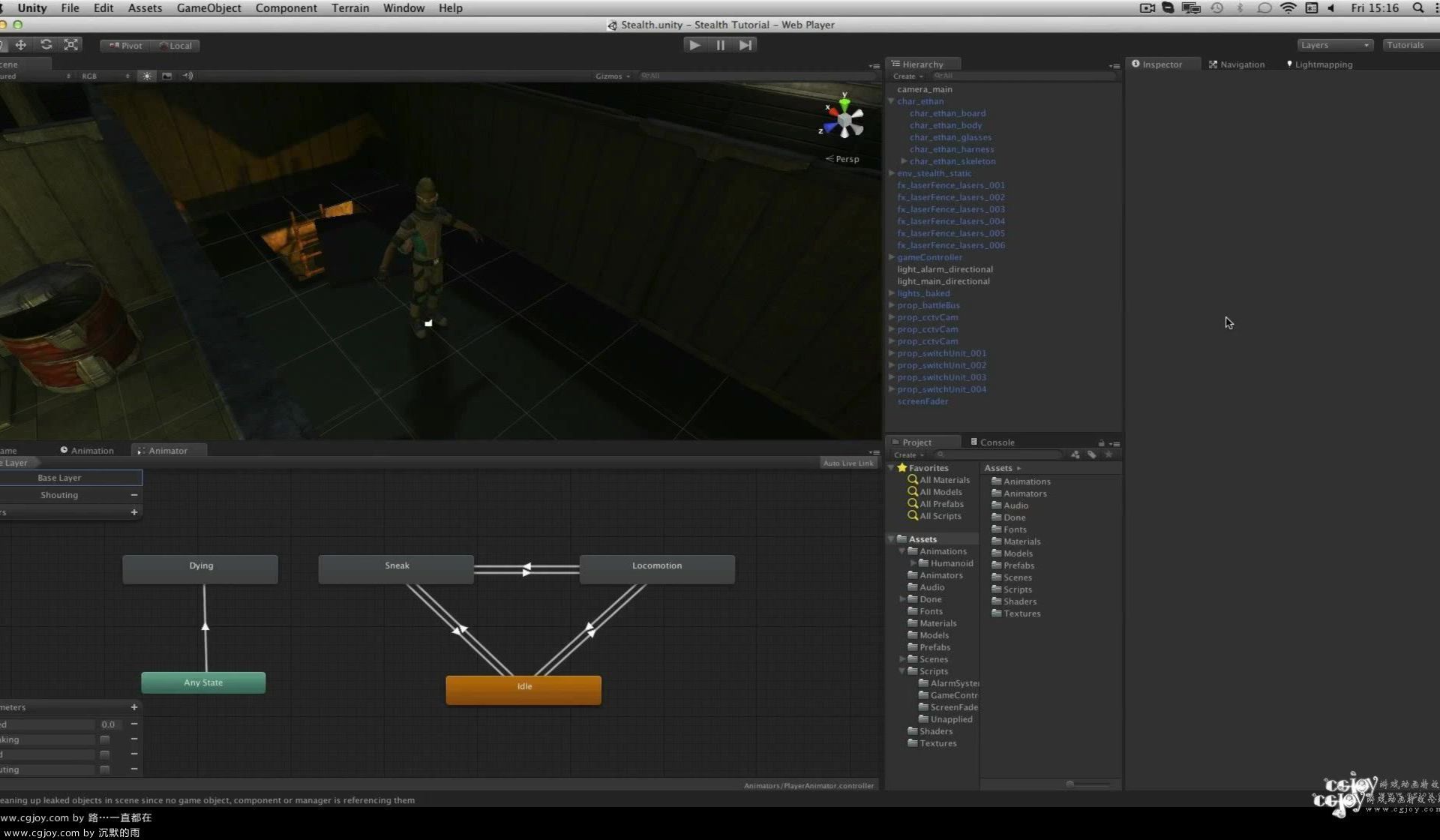Select camera_main in Hierarchy

click(x=924, y=89)
